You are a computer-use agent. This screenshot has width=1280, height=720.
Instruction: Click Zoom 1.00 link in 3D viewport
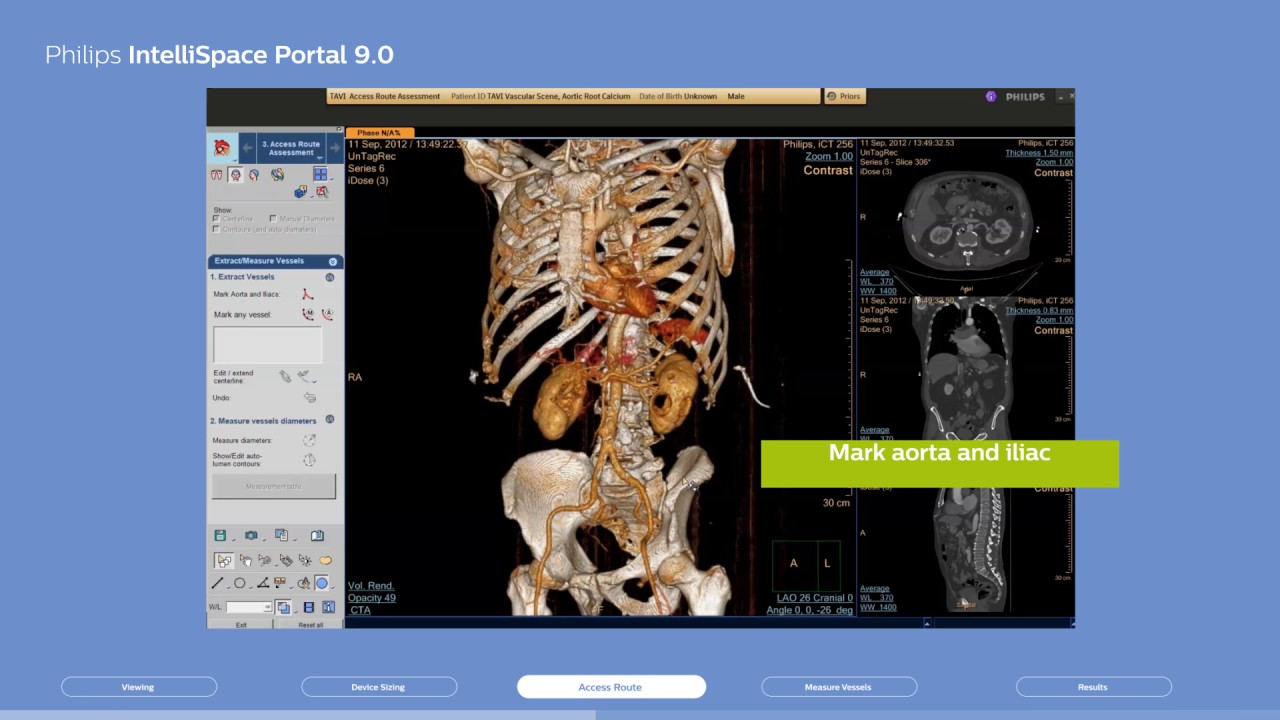829,157
